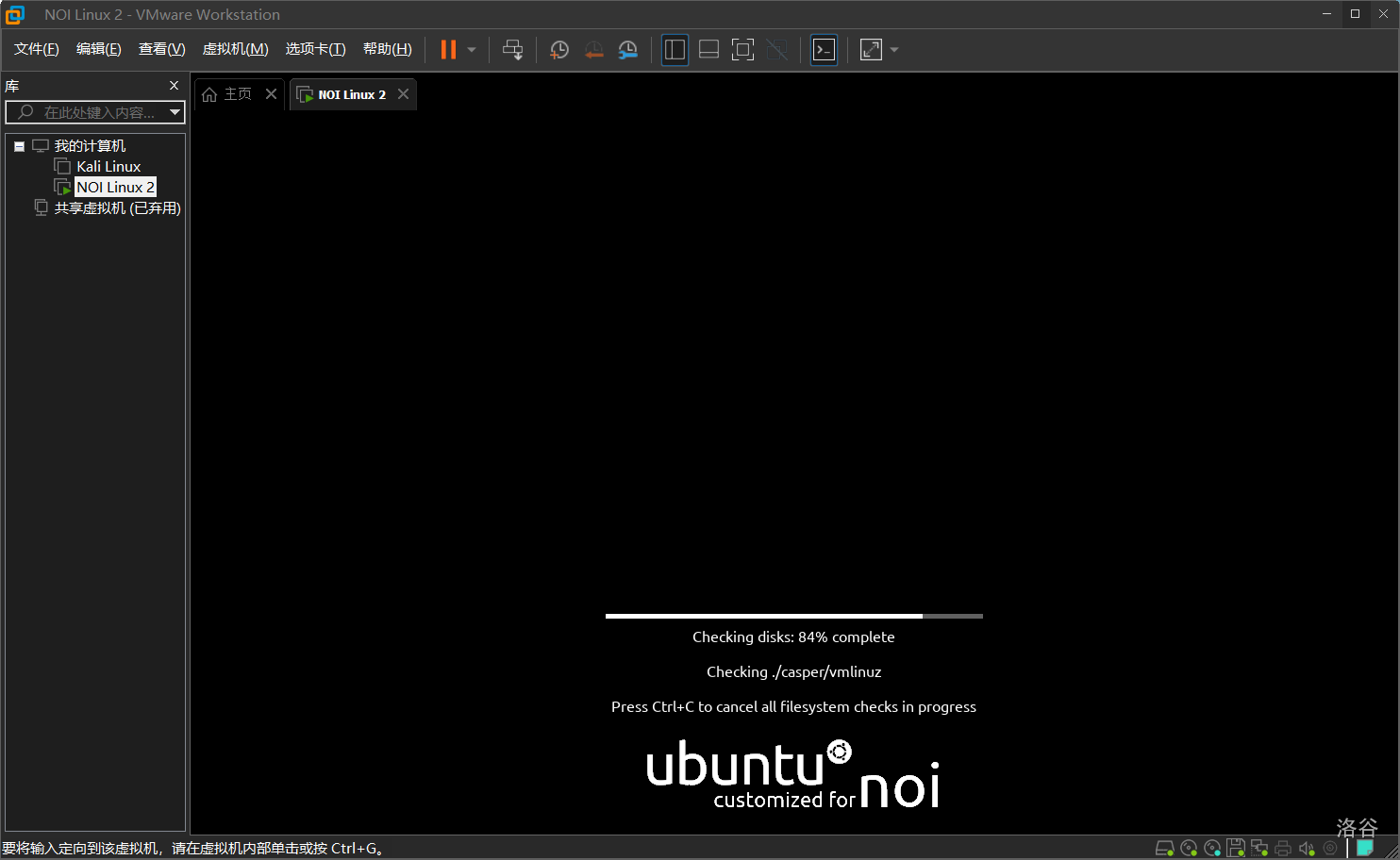Send Ctrl+Alt+Del to the virtual machine
Viewport: 1400px width, 860px height.
[x=512, y=50]
